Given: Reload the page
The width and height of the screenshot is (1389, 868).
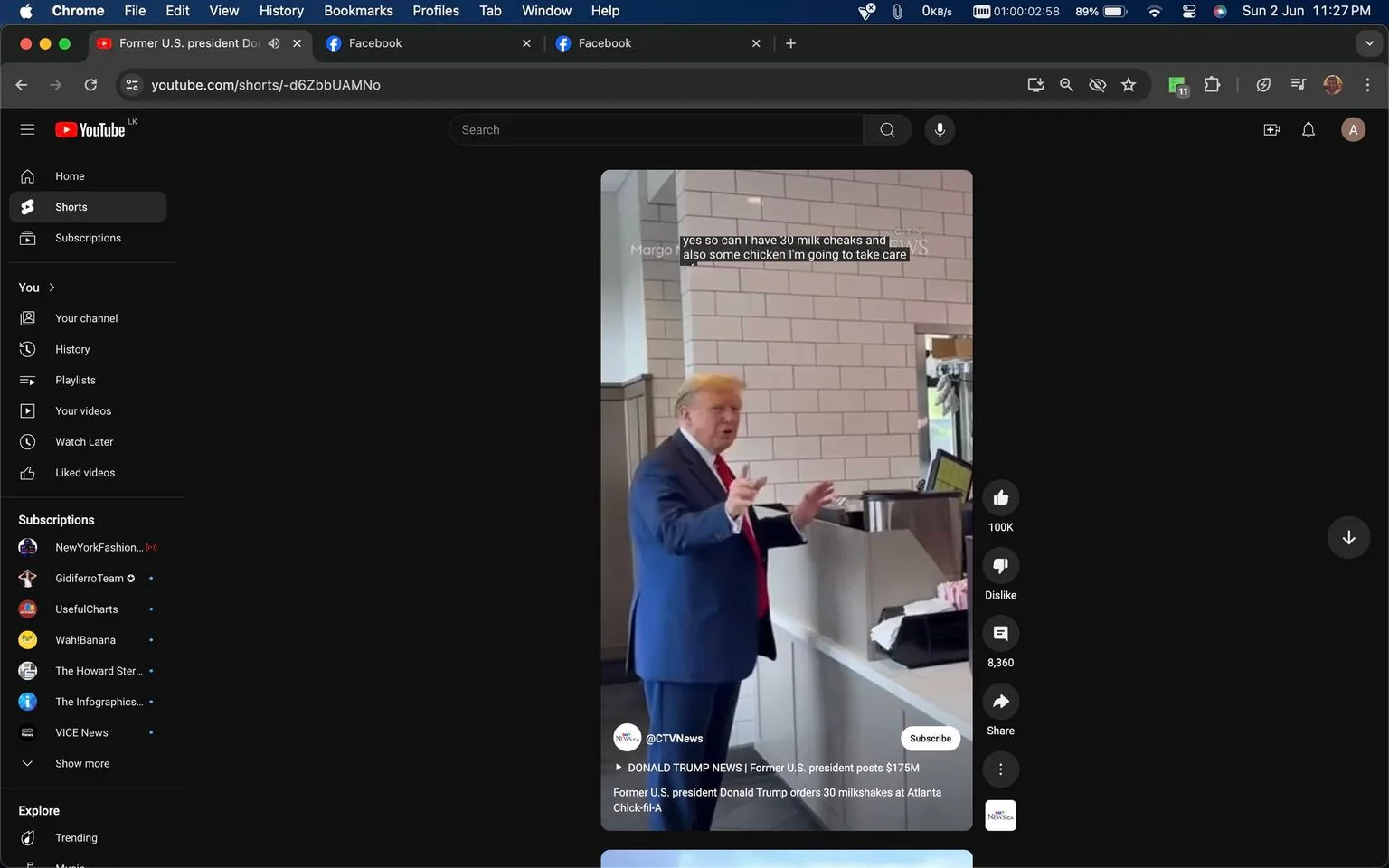Looking at the screenshot, I should click(90, 84).
